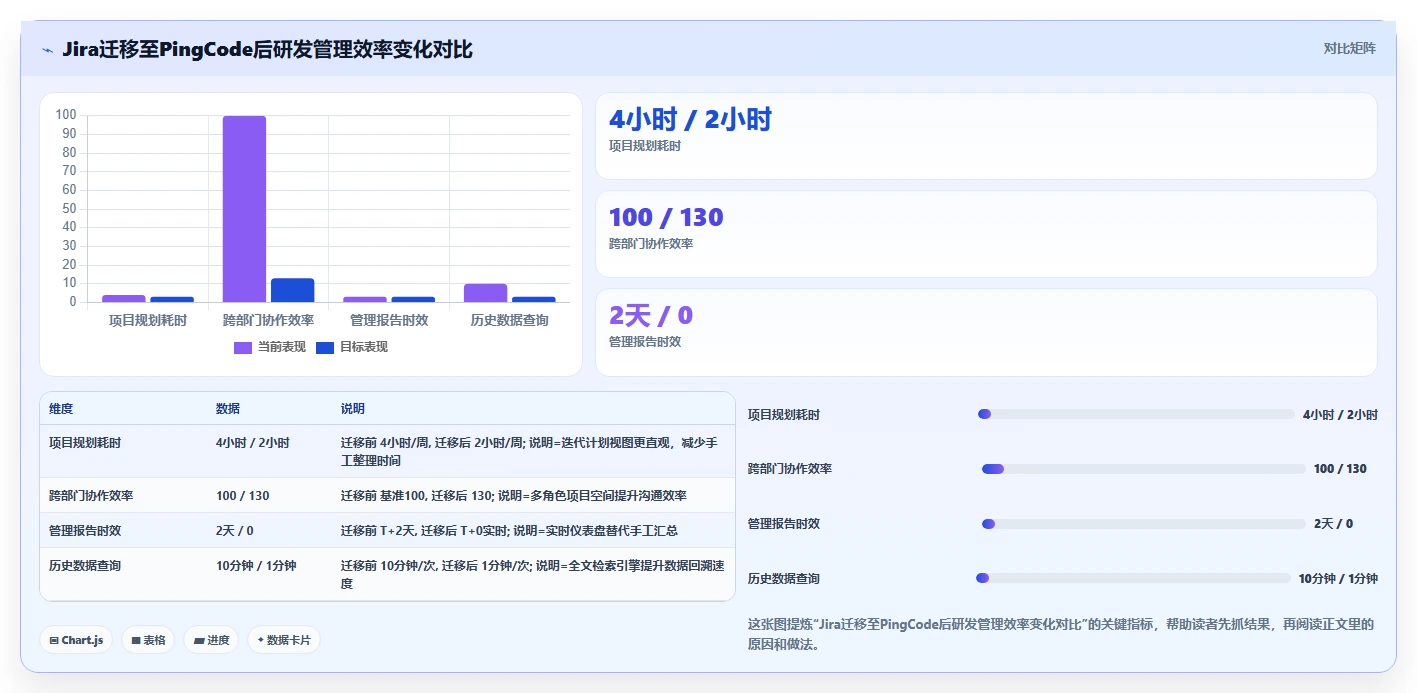Image resolution: width=1417 pixels, height=693 pixels.
Task: Click x-axis label 跨部门协作效率 on chart
Action: (x=268, y=320)
